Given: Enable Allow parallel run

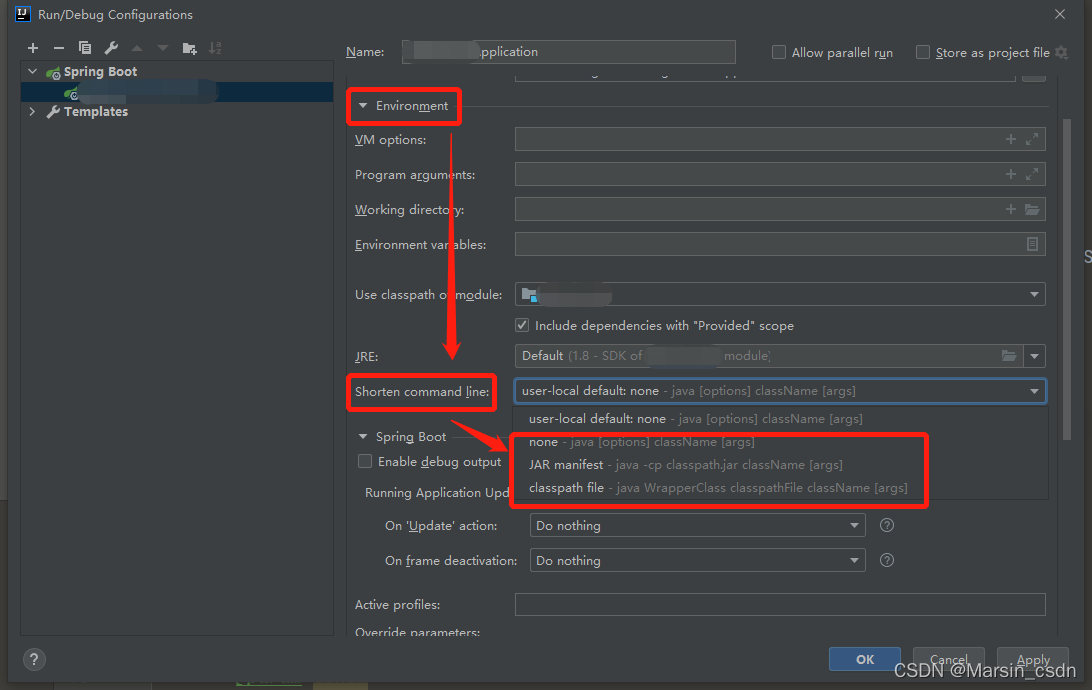Looking at the screenshot, I should [779, 52].
